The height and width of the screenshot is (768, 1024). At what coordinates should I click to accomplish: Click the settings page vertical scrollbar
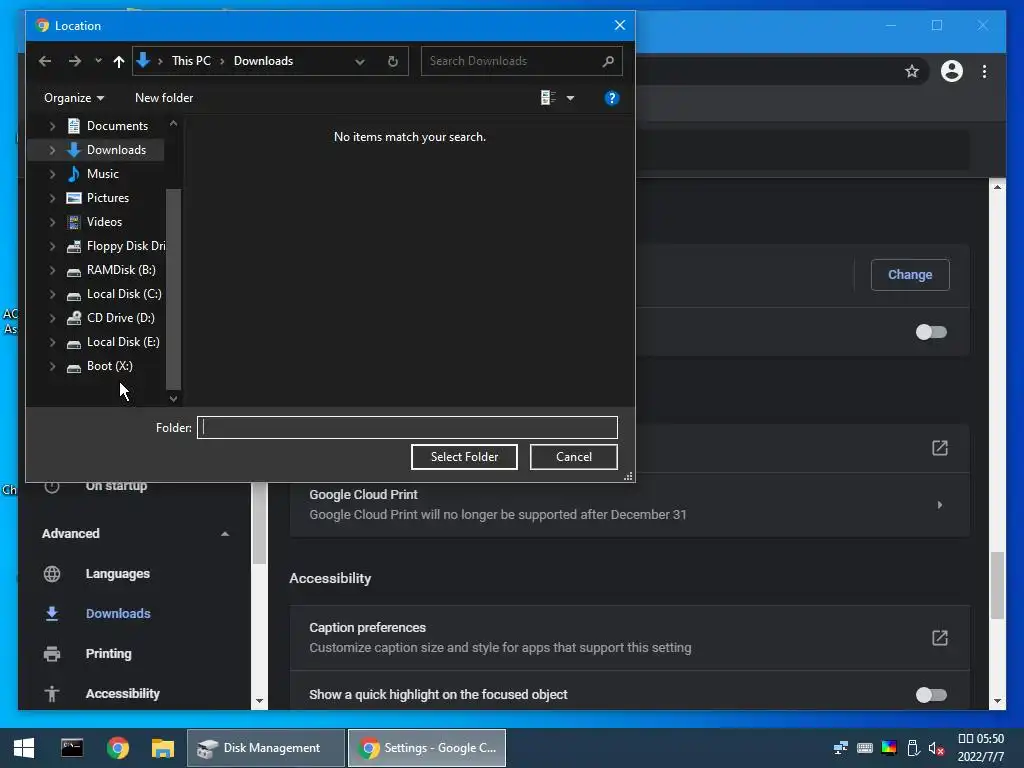coord(997,586)
